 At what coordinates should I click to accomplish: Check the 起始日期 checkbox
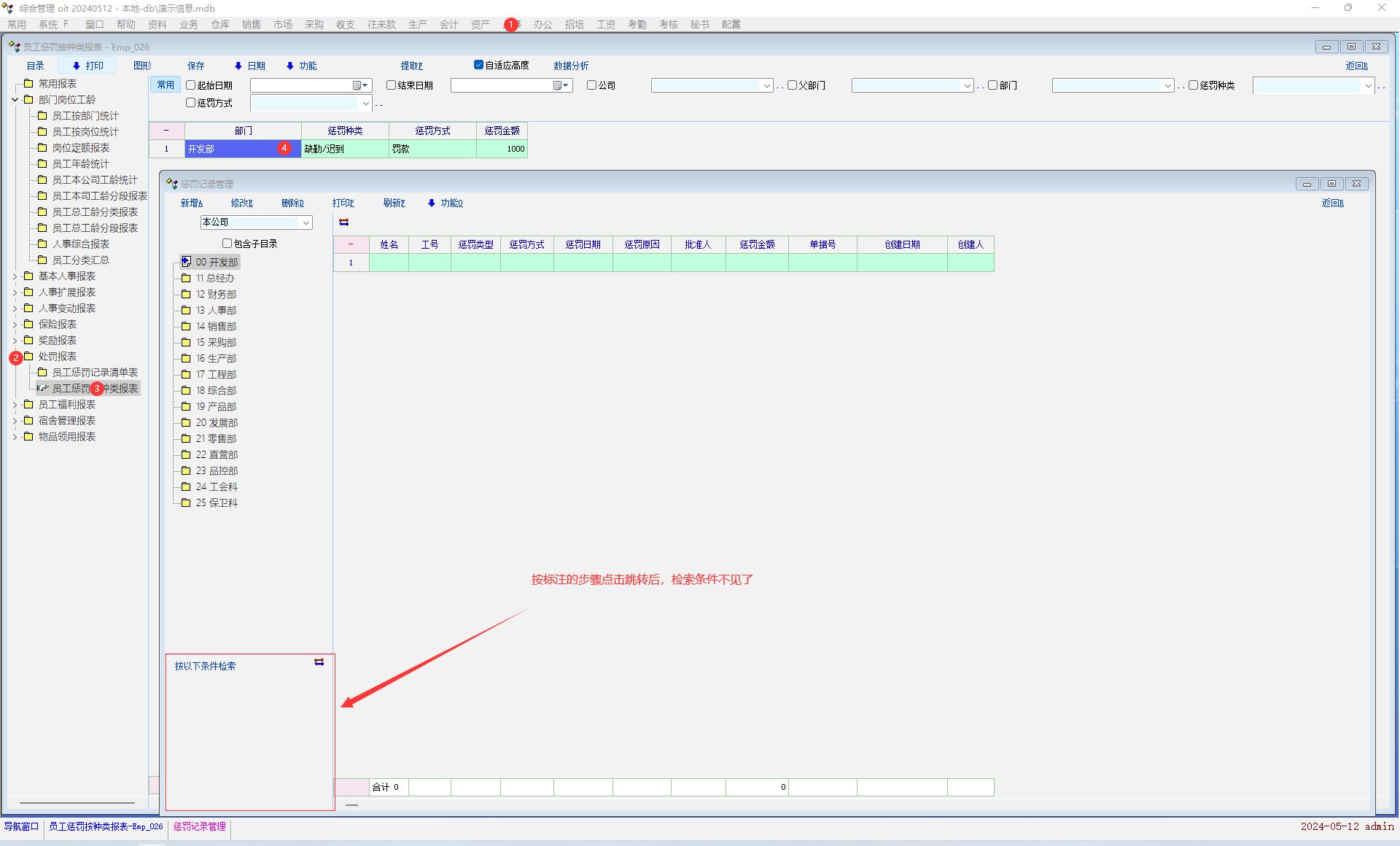[190, 85]
